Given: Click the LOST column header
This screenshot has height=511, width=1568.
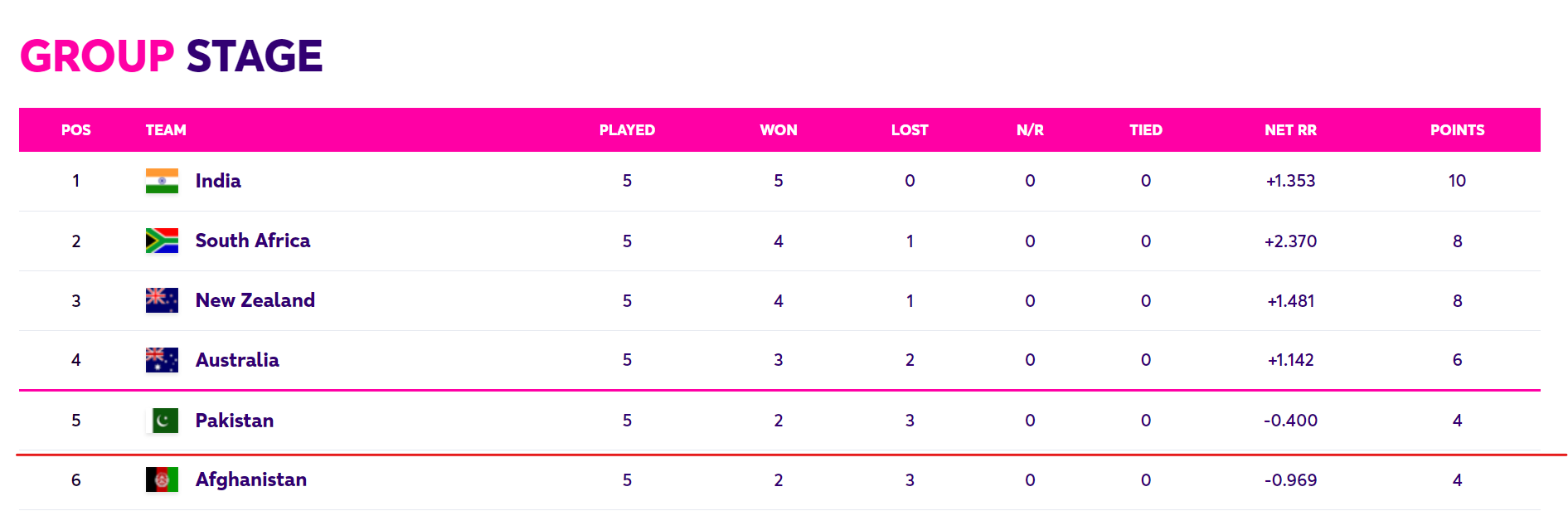Looking at the screenshot, I should pos(910,130).
